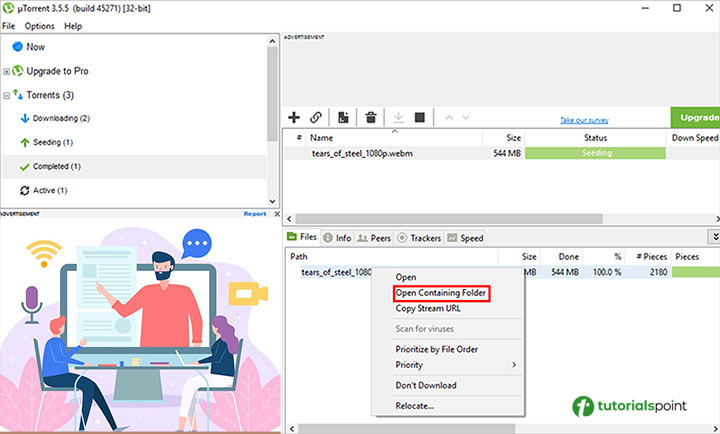Switch to the Speed tab
The height and width of the screenshot is (434, 720).
(465, 238)
